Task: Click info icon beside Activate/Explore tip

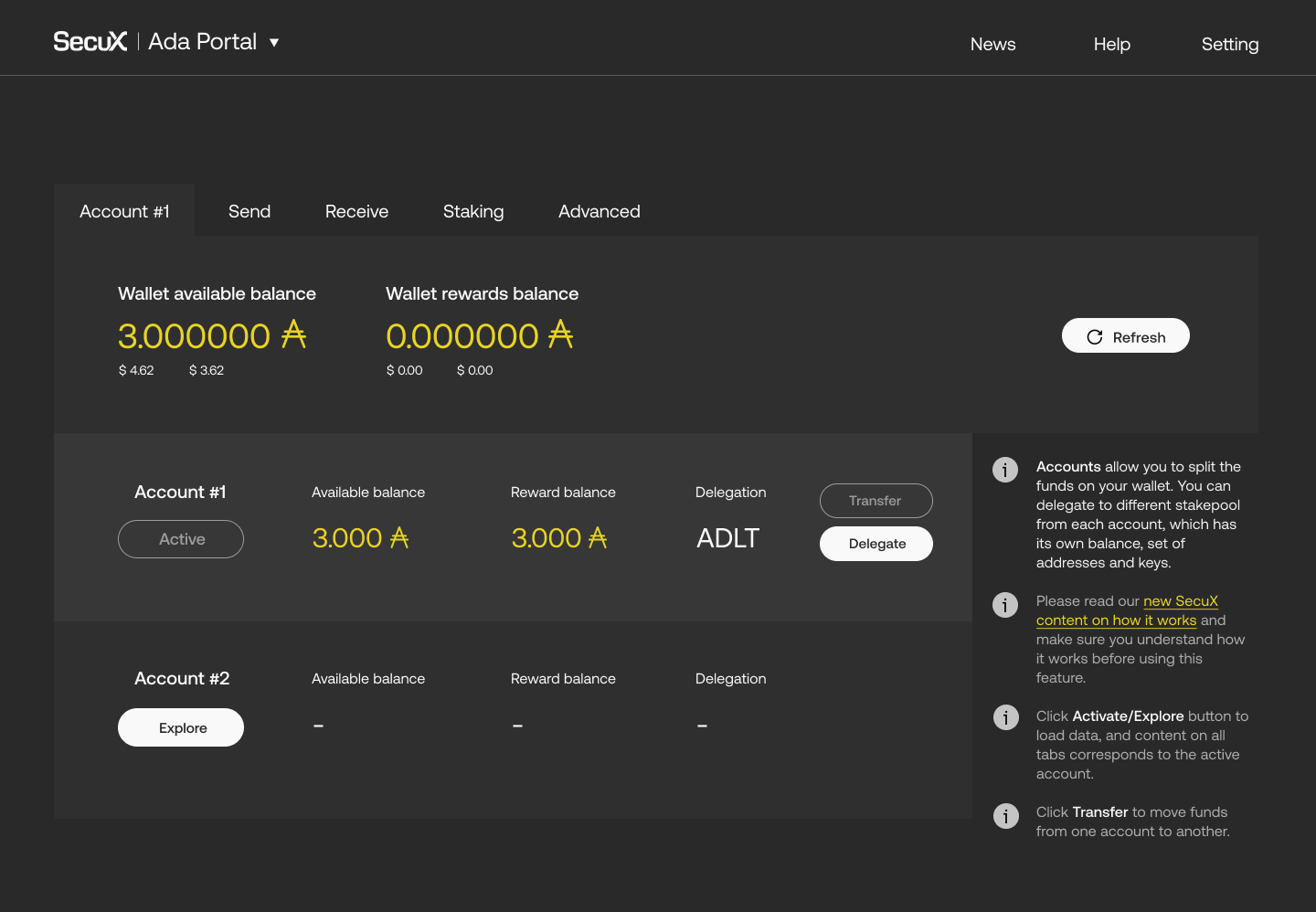Action: 1005,717
